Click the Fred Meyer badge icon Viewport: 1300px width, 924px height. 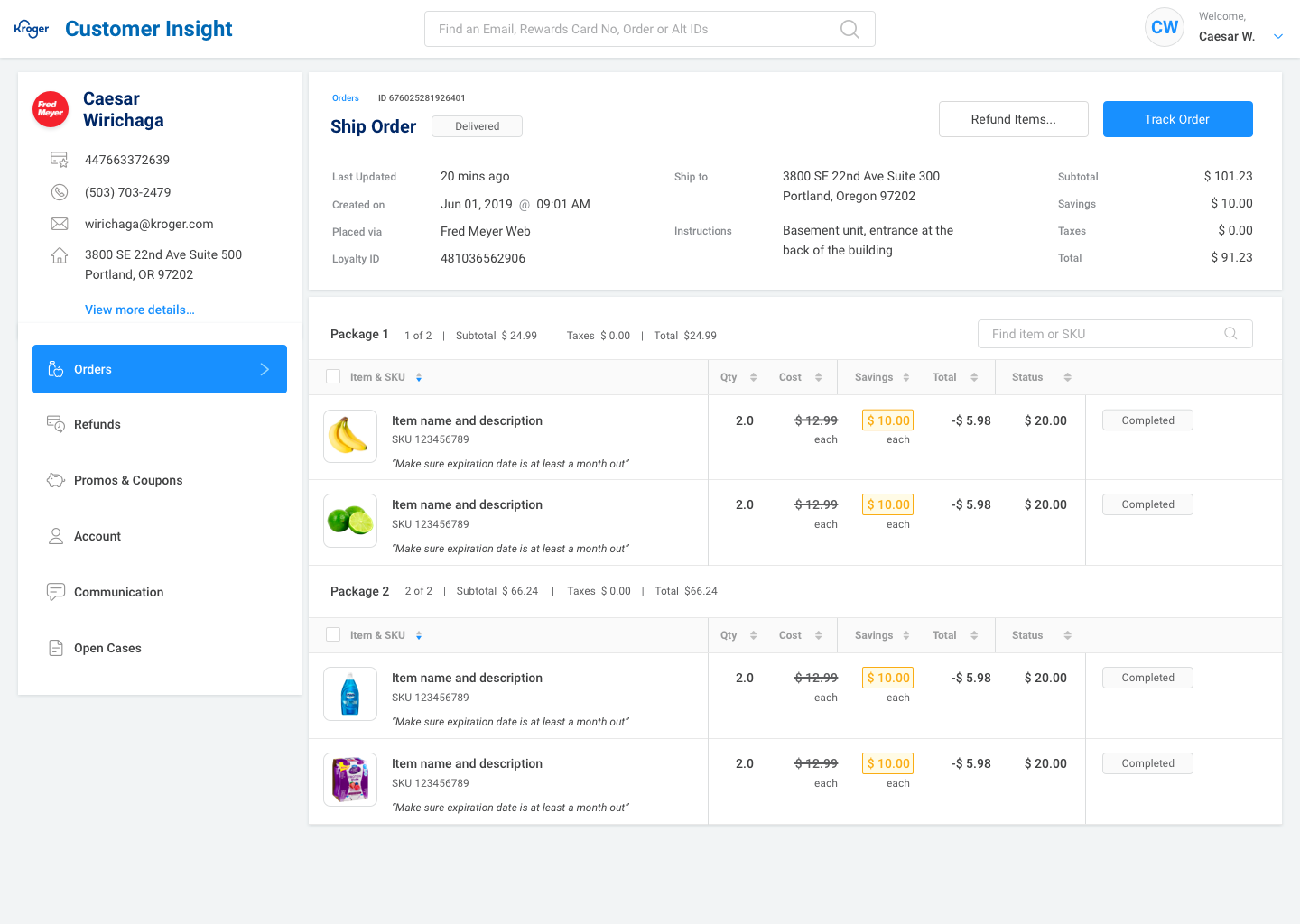click(x=51, y=109)
